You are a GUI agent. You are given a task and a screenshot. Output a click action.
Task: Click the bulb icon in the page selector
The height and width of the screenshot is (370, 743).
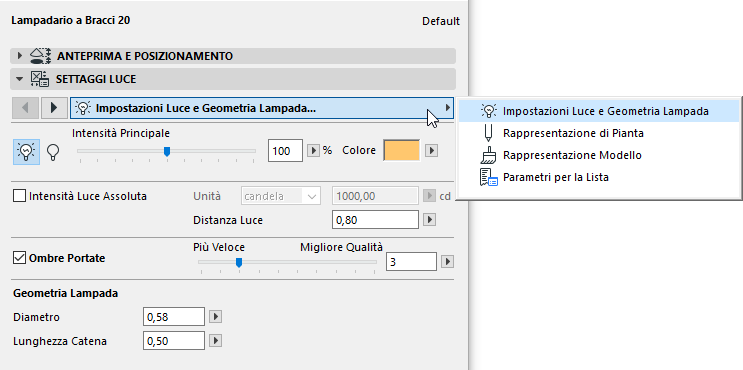(x=83, y=108)
